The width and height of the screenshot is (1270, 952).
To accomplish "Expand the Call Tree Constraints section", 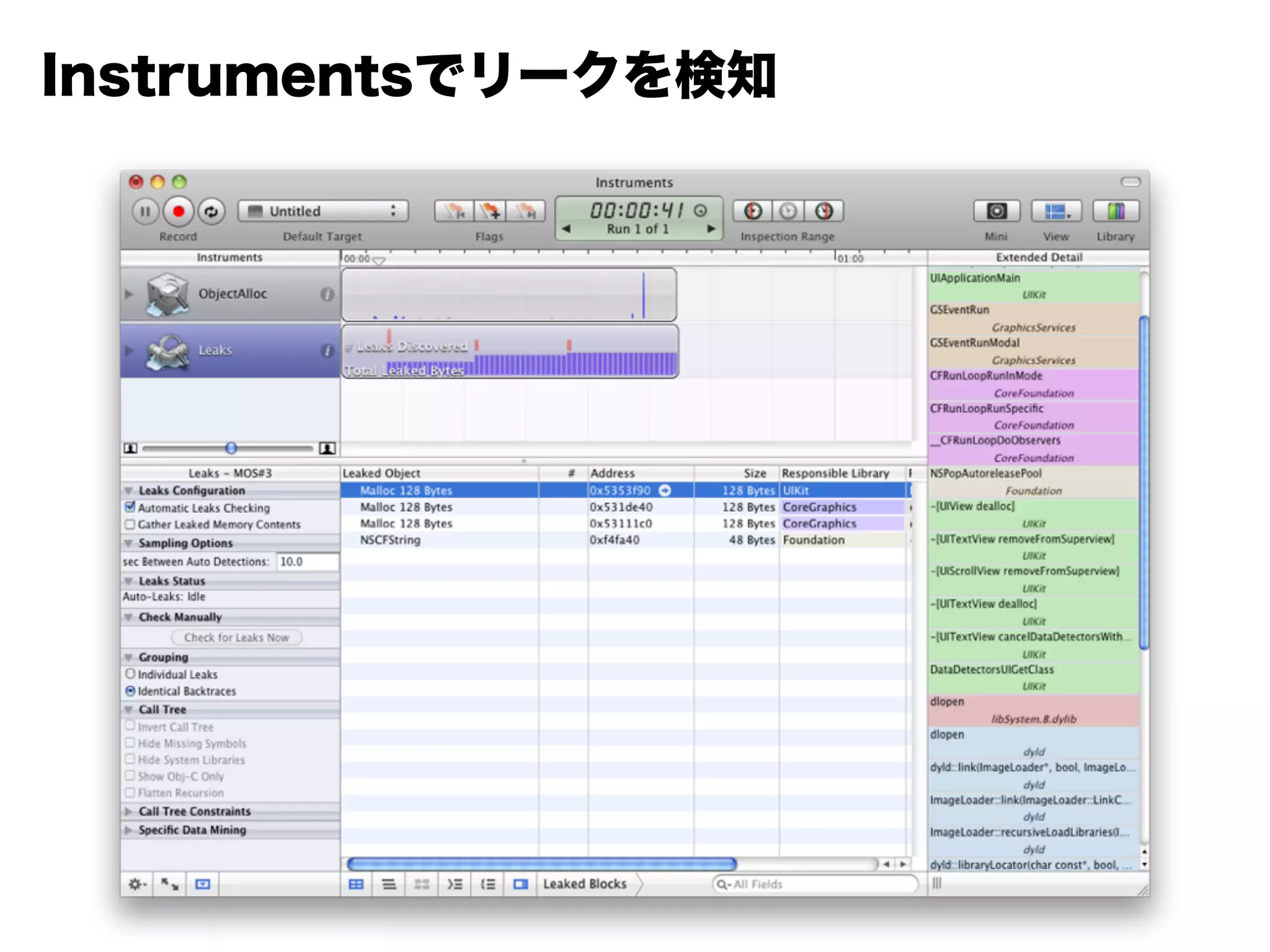I will point(128,811).
